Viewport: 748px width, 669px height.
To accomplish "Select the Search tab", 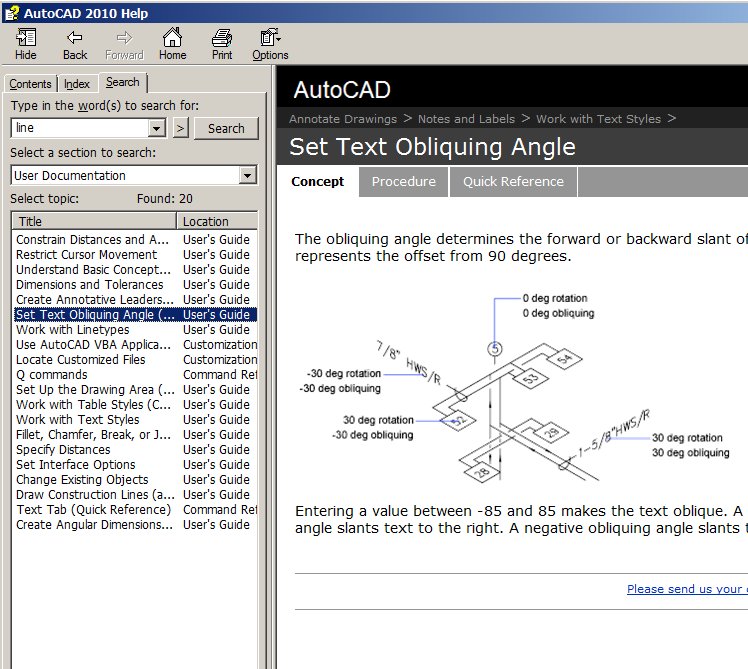I will 123,82.
